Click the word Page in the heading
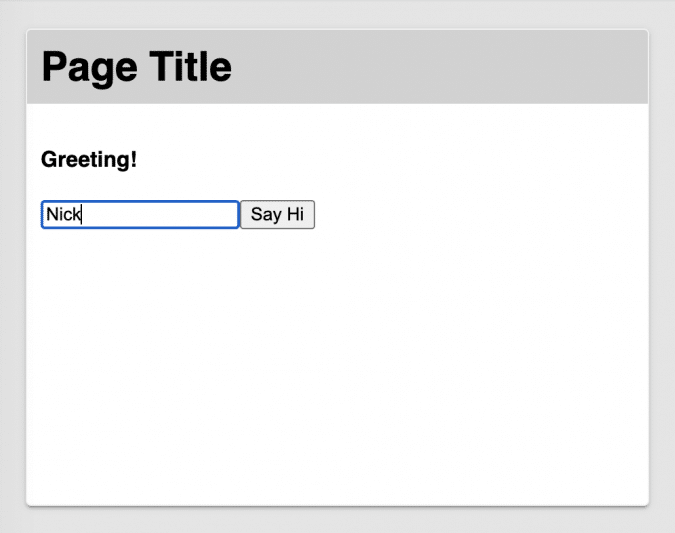The height and width of the screenshot is (533, 675). click(89, 67)
